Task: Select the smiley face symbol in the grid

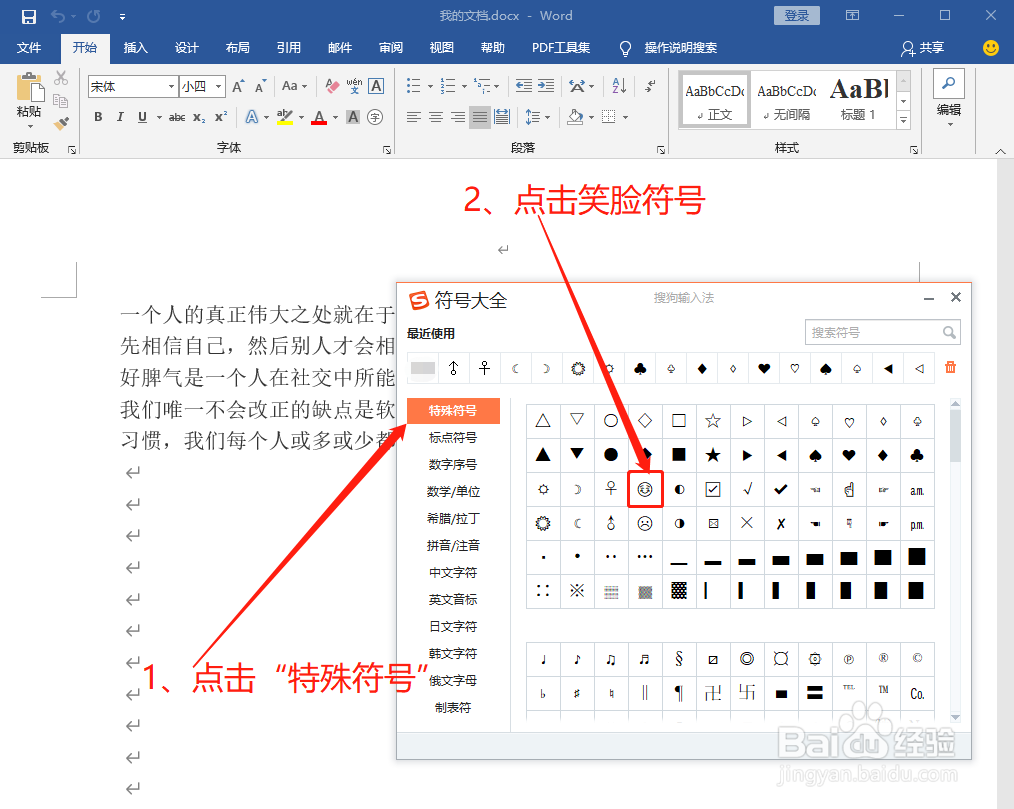Action: [645, 489]
